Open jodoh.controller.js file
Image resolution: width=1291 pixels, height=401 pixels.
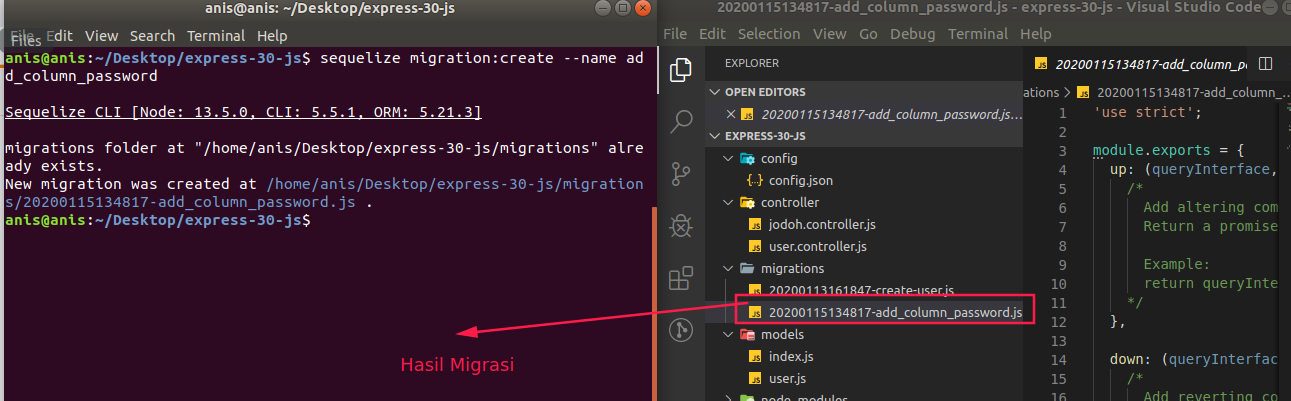822,224
